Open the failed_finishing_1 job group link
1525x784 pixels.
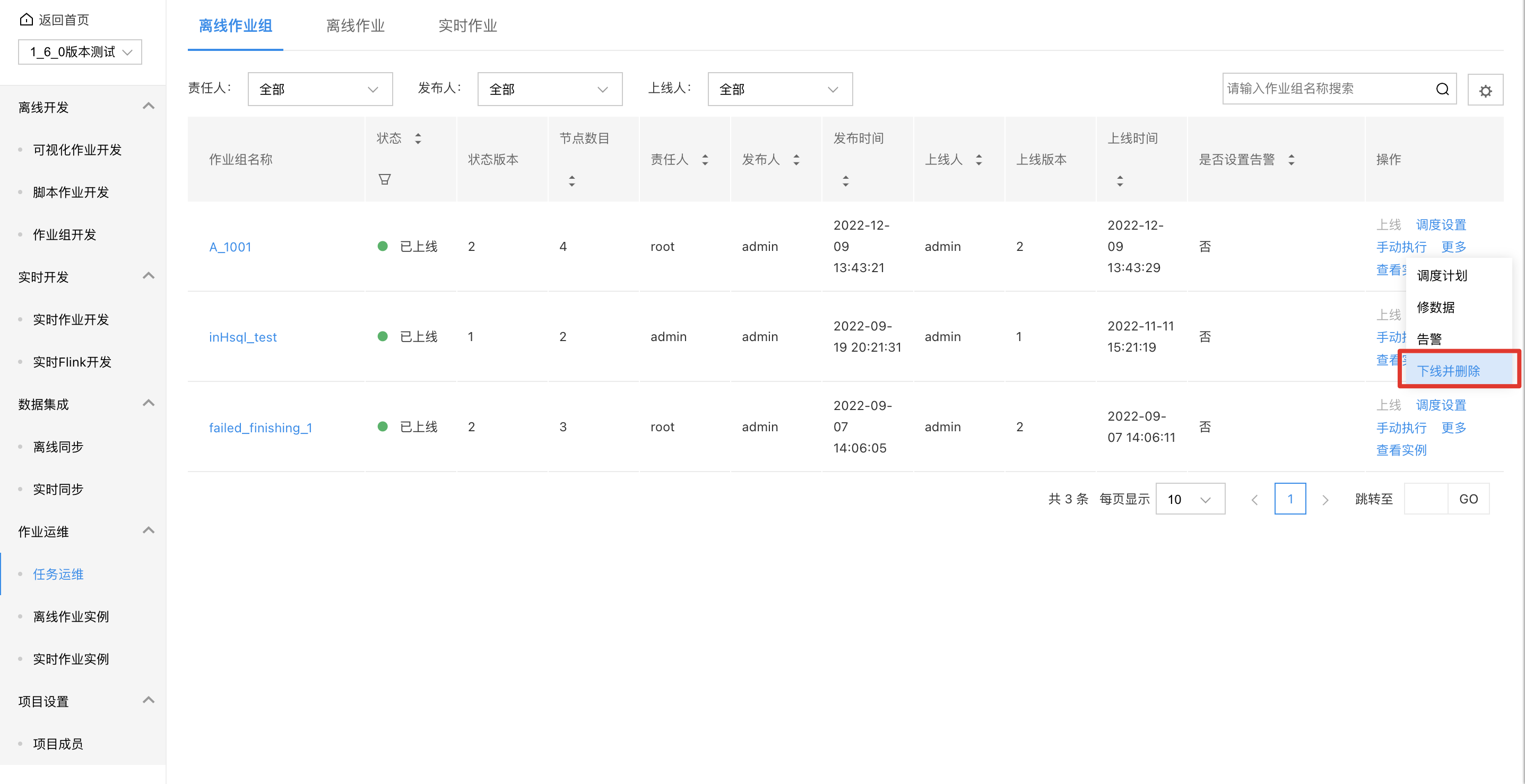[x=261, y=427]
